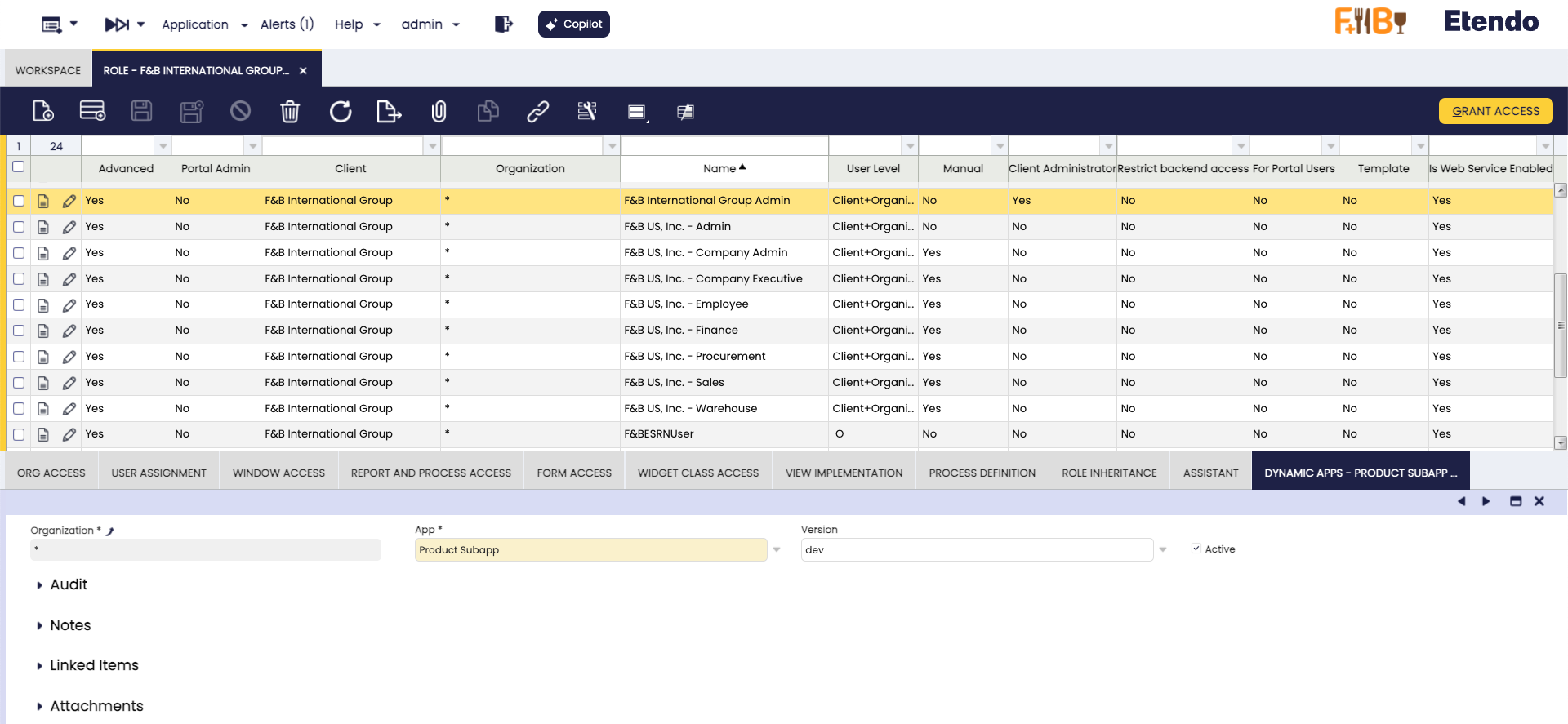Open the Application menu

204,24
